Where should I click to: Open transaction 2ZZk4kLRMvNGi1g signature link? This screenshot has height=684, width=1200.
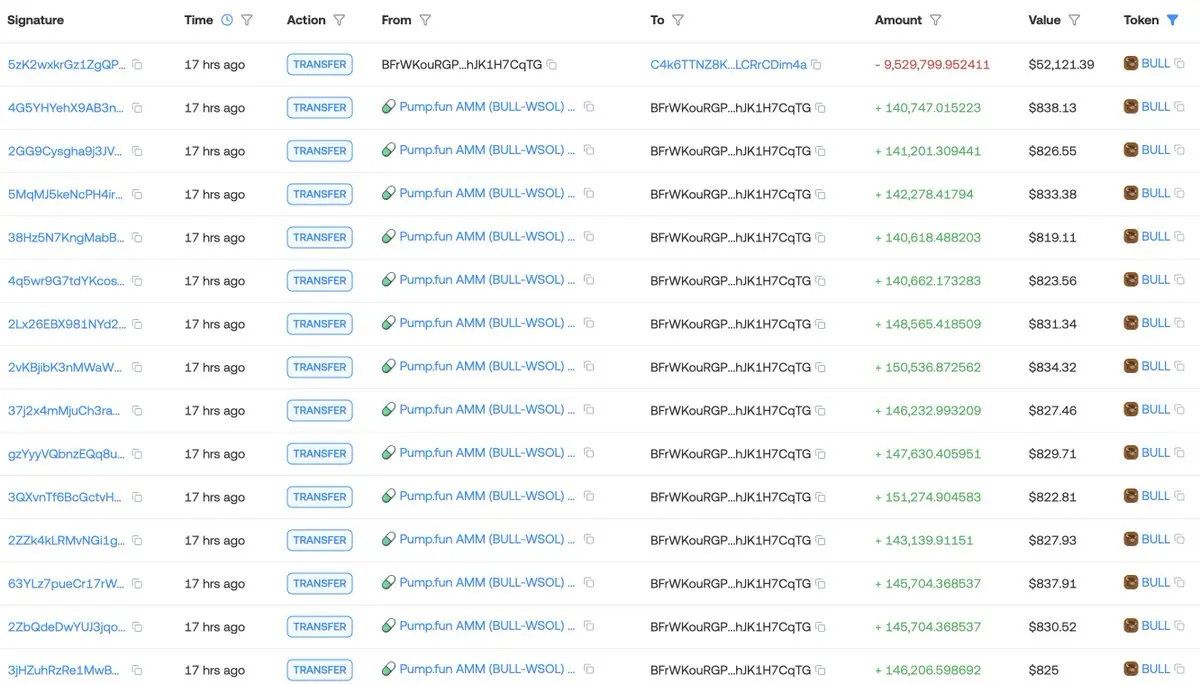click(x=67, y=540)
